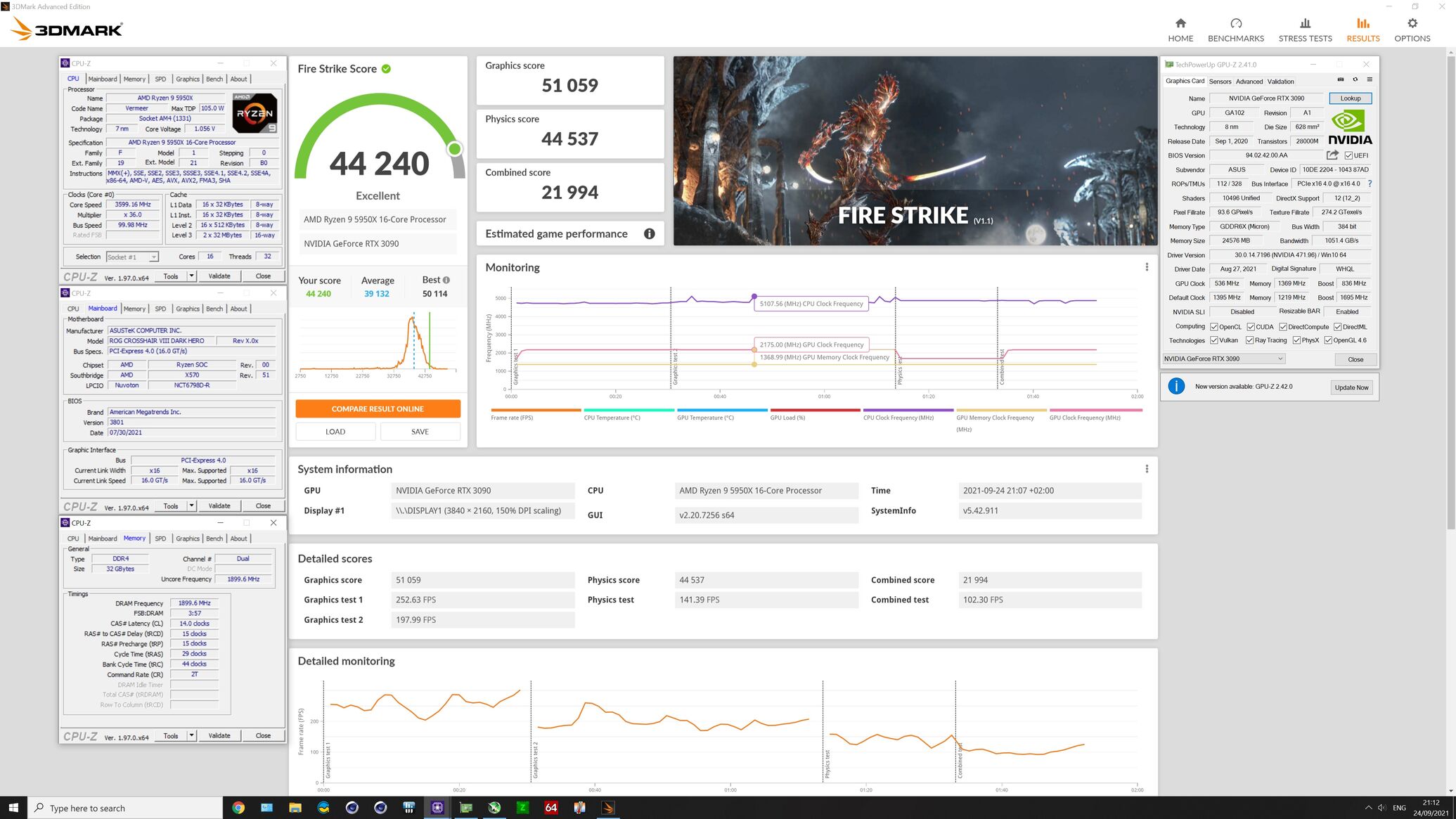Open the Options gear

point(1412,24)
